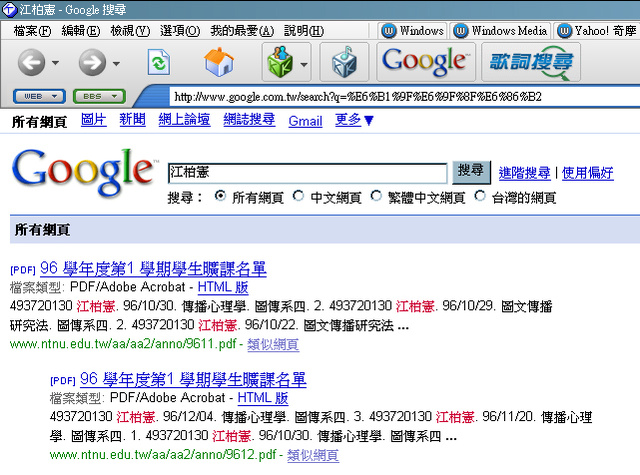Click the large Google logo image
Image resolution: width=640 pixels, height=475 pixels.
pyautogui.click(x=84, y=173)
